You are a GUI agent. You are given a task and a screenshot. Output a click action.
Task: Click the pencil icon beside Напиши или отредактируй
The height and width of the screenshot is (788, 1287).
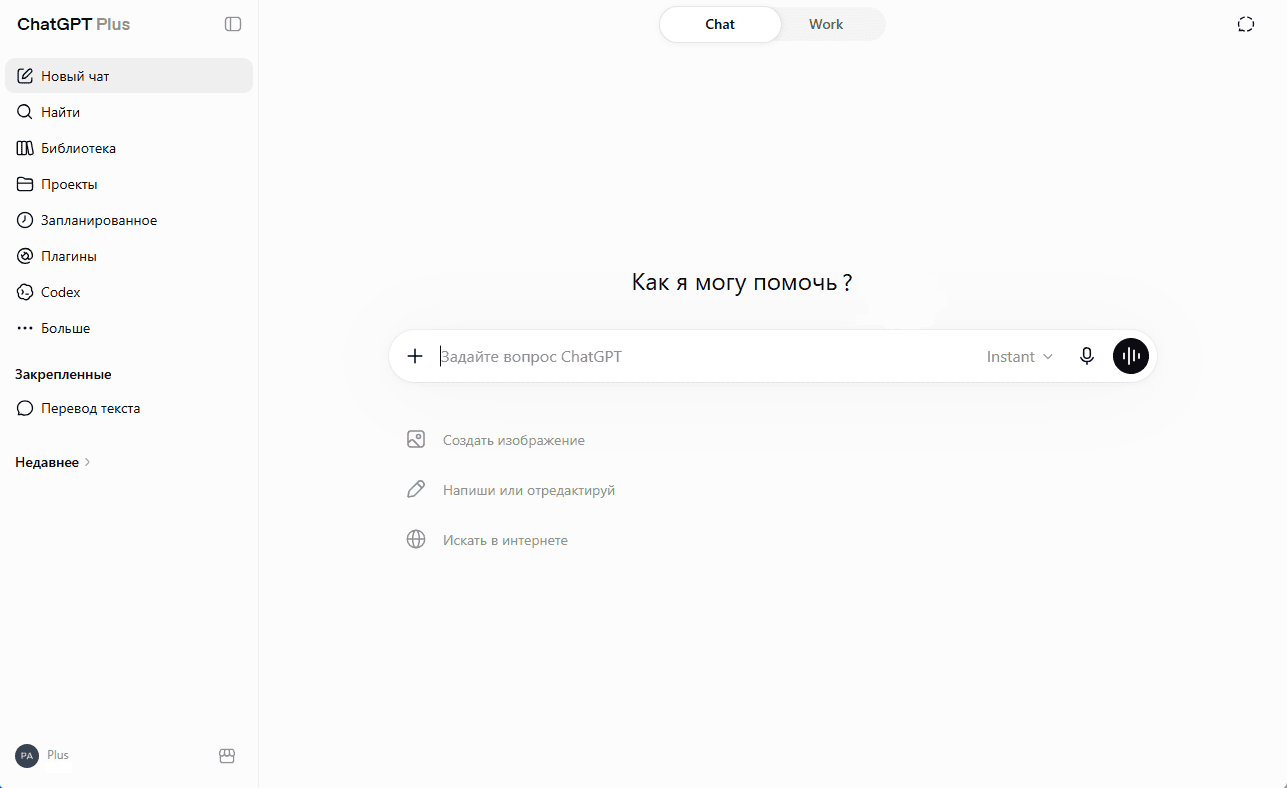[x=416, y=490]
